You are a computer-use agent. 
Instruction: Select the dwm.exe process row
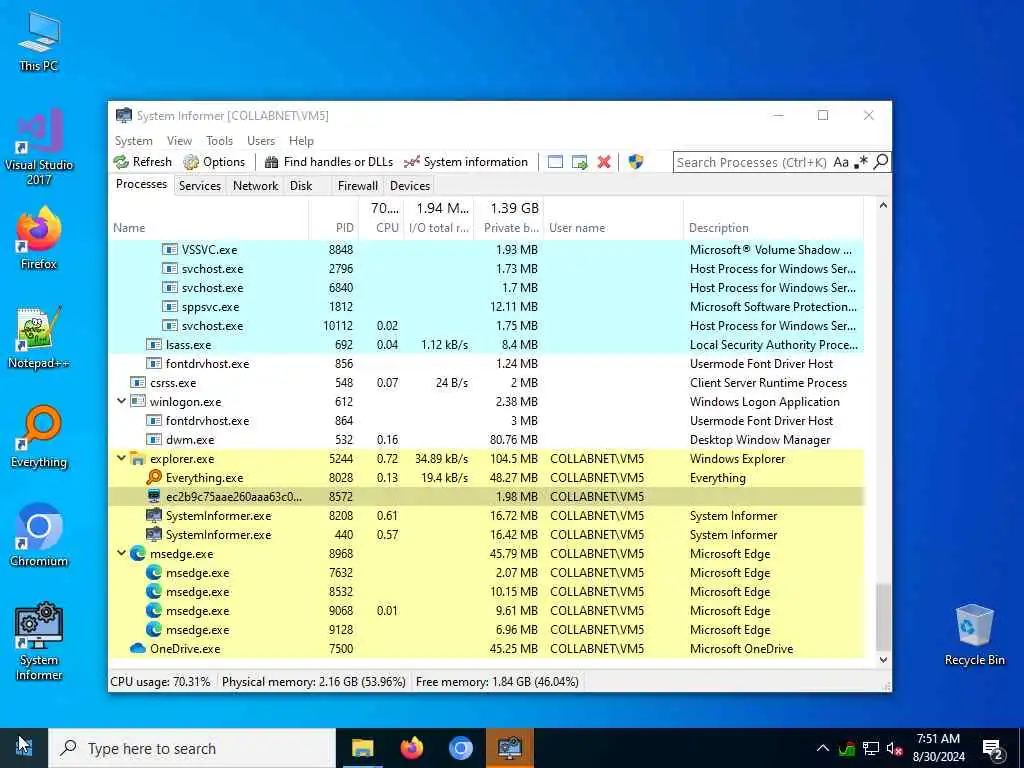(486, 440)
